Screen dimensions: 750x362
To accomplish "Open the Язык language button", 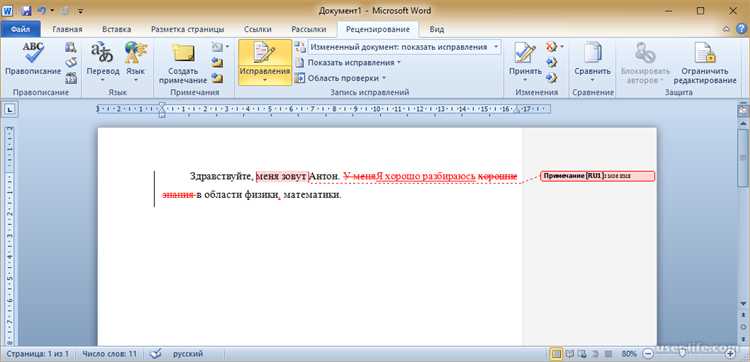I will click(135, 62).
